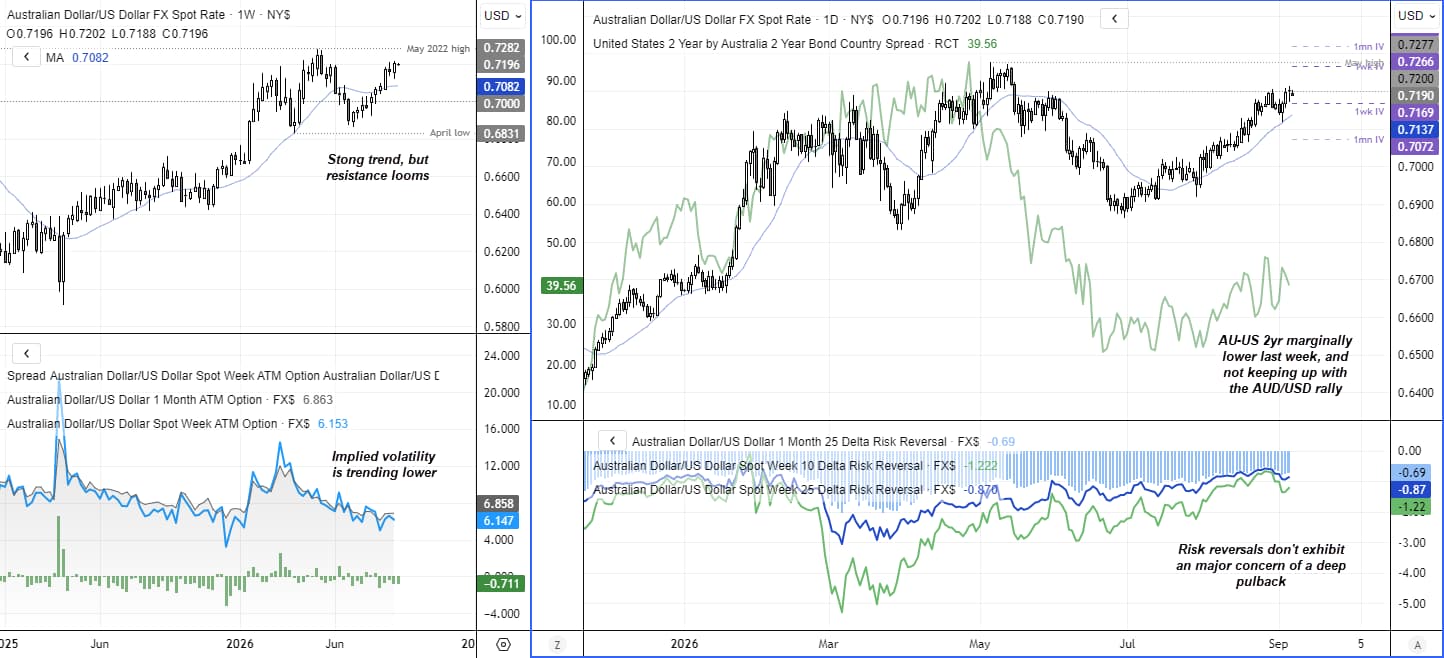Click the '1wk IV' label below 0.7190

(x=1369, y=111)
